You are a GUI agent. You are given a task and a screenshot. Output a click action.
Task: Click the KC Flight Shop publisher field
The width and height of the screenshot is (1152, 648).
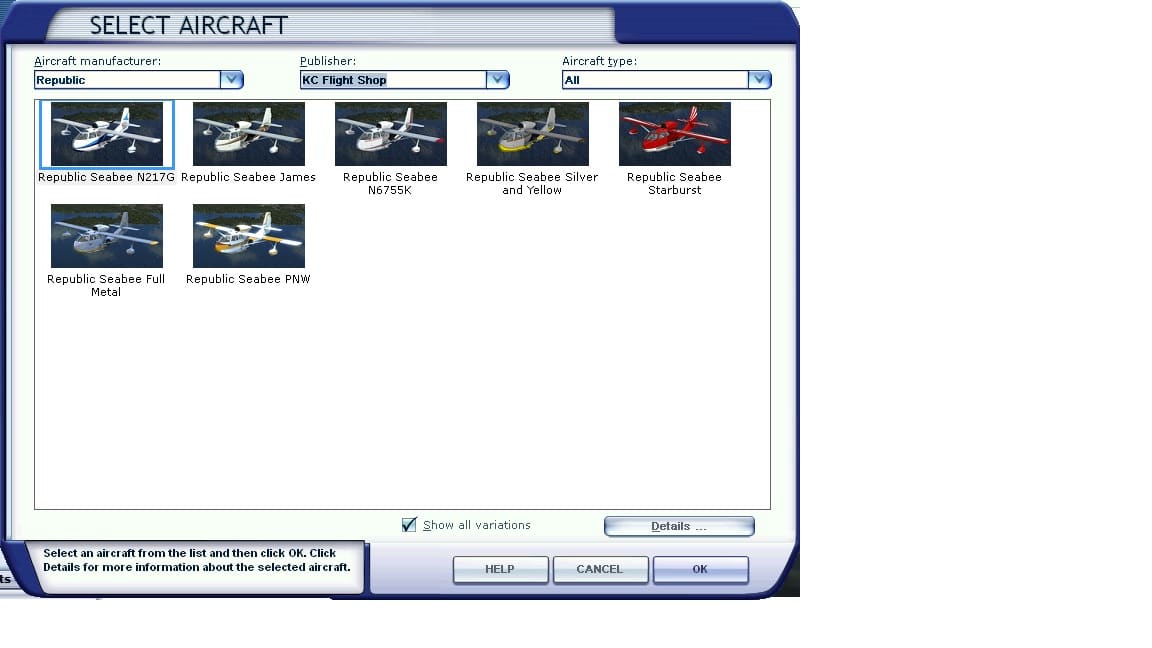pos(392,80)
